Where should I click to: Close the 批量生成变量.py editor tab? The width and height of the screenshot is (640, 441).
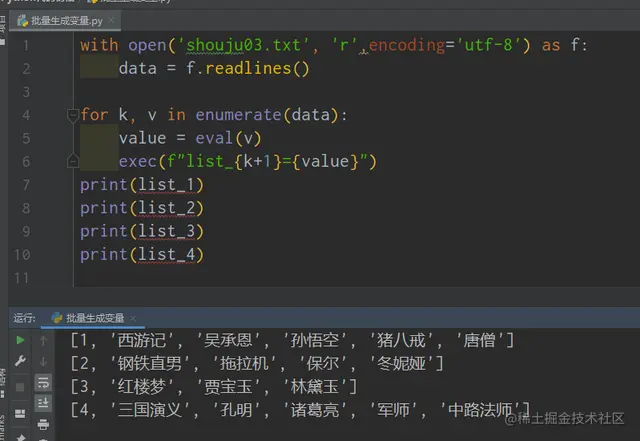[x=111, y=20]
